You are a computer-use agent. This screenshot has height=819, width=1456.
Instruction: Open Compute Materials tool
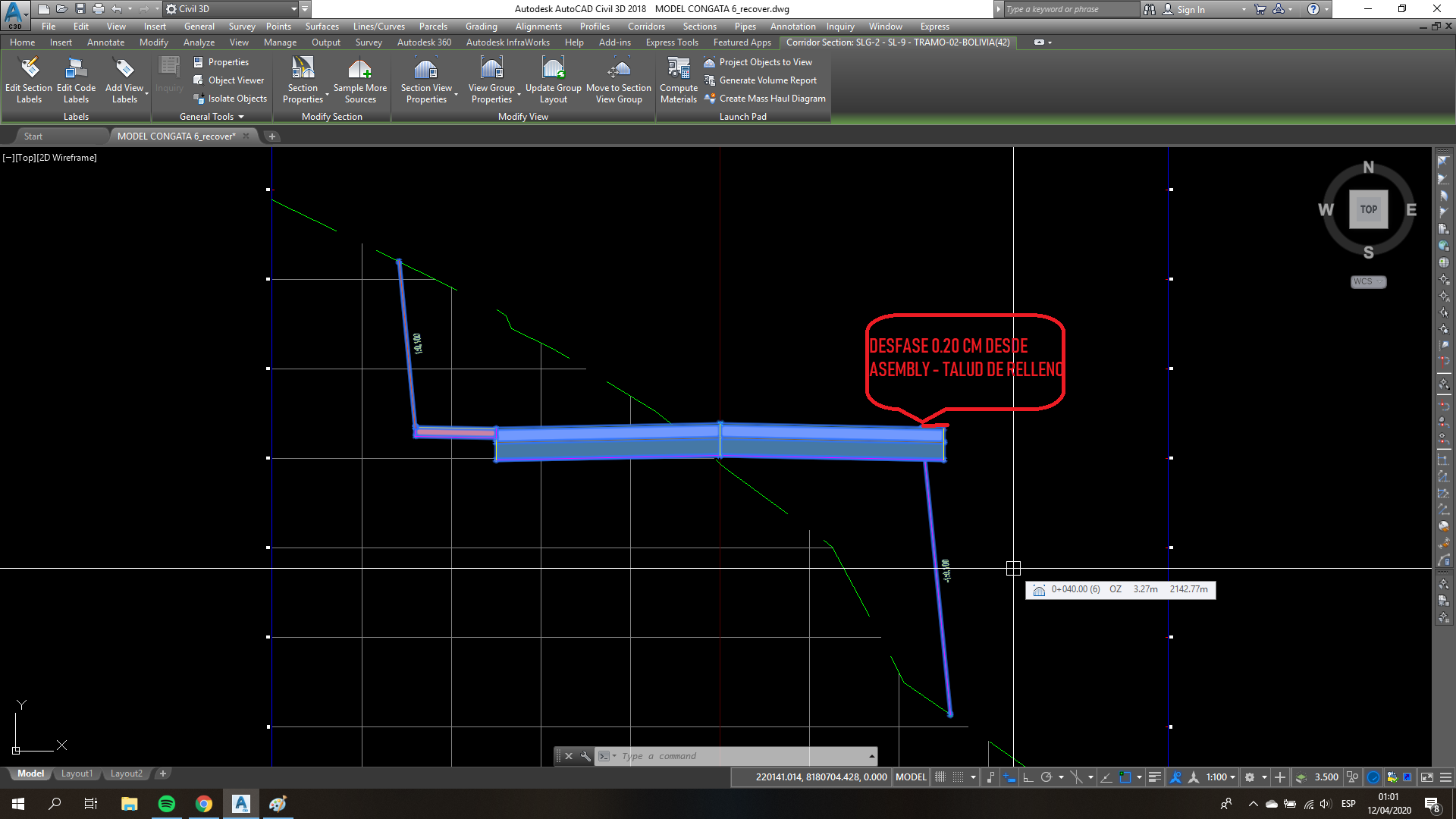678,80
